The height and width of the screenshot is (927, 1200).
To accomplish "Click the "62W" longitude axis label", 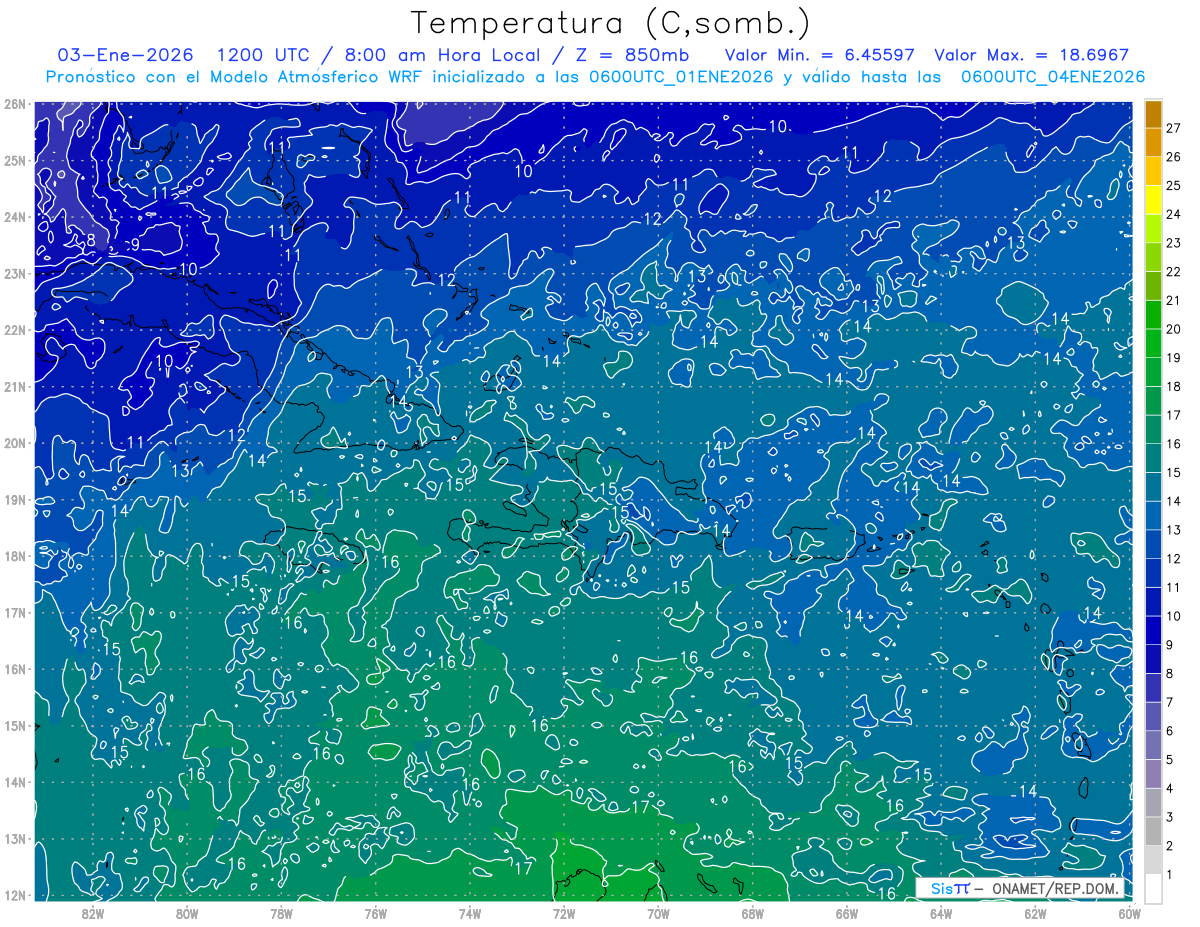I will point(1035,913).
